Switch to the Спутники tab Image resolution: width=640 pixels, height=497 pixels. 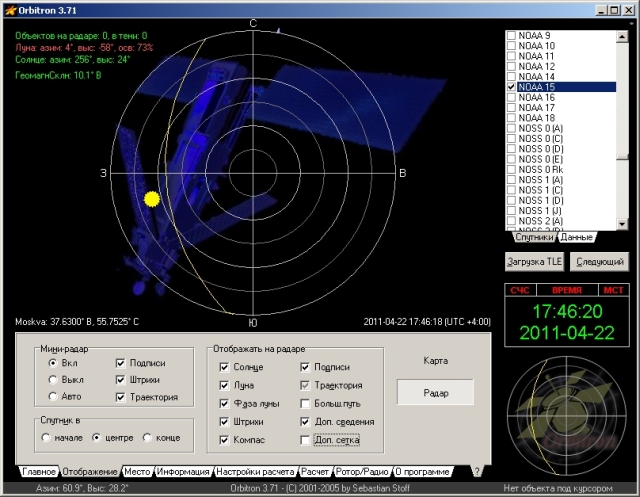[x=534, y=237]
